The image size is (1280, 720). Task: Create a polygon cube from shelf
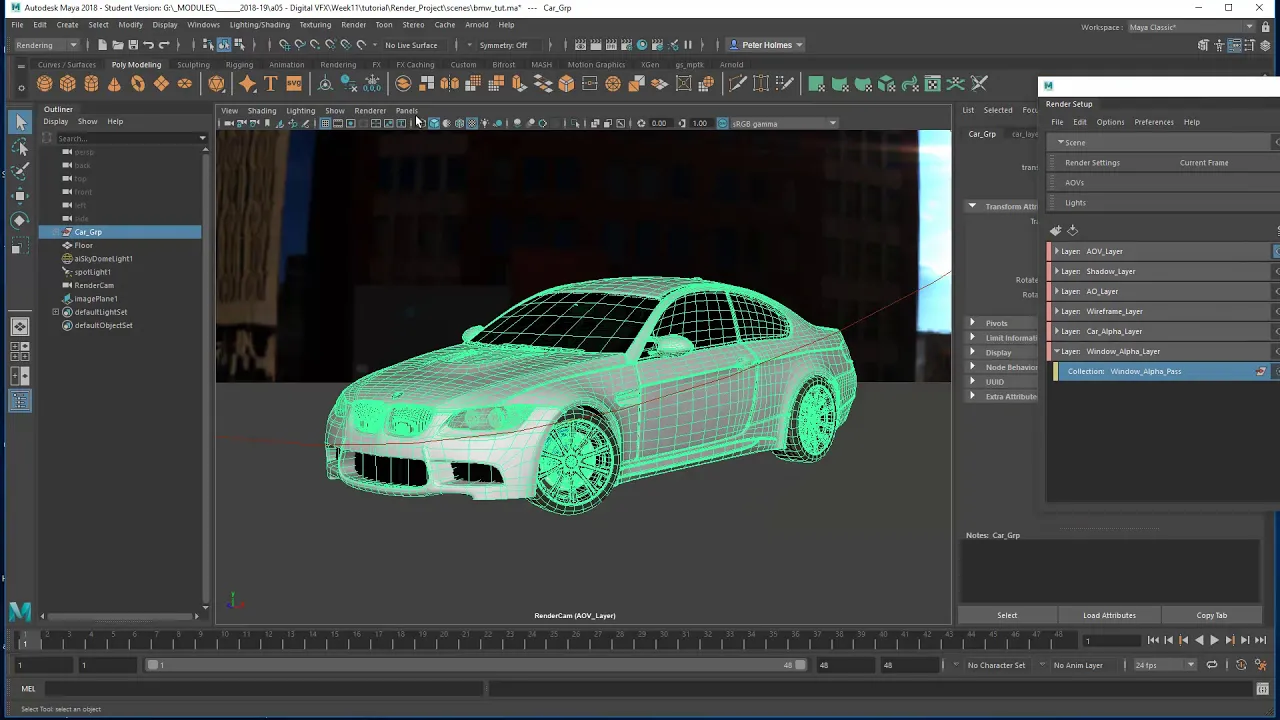pos(68,84)
